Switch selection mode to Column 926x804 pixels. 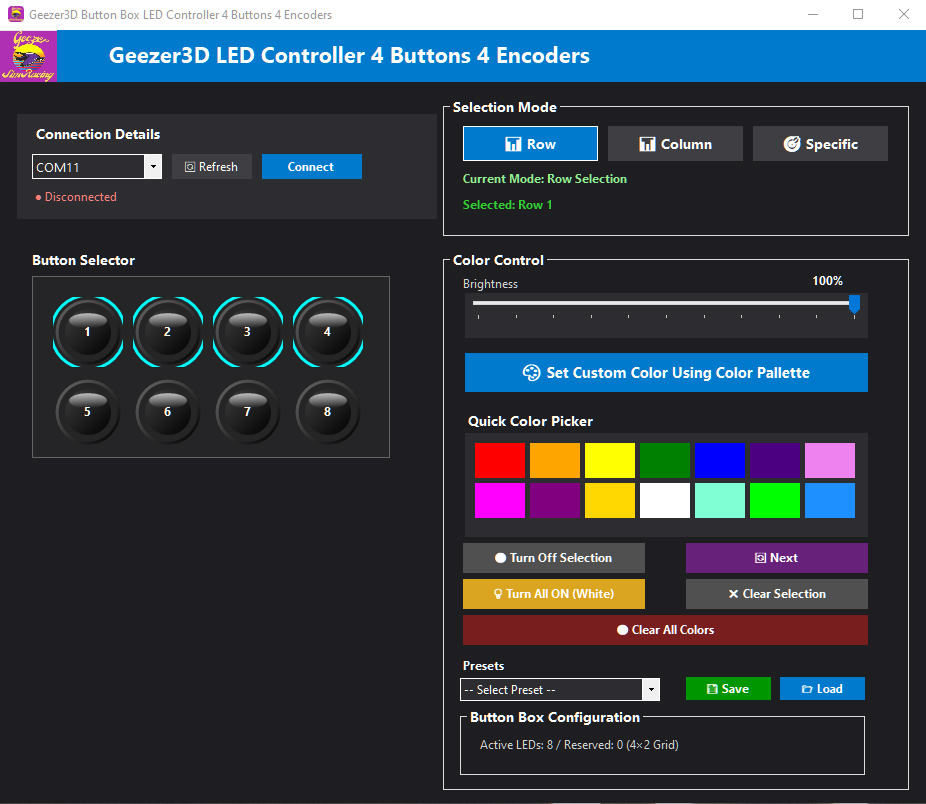tap(675, 144)
